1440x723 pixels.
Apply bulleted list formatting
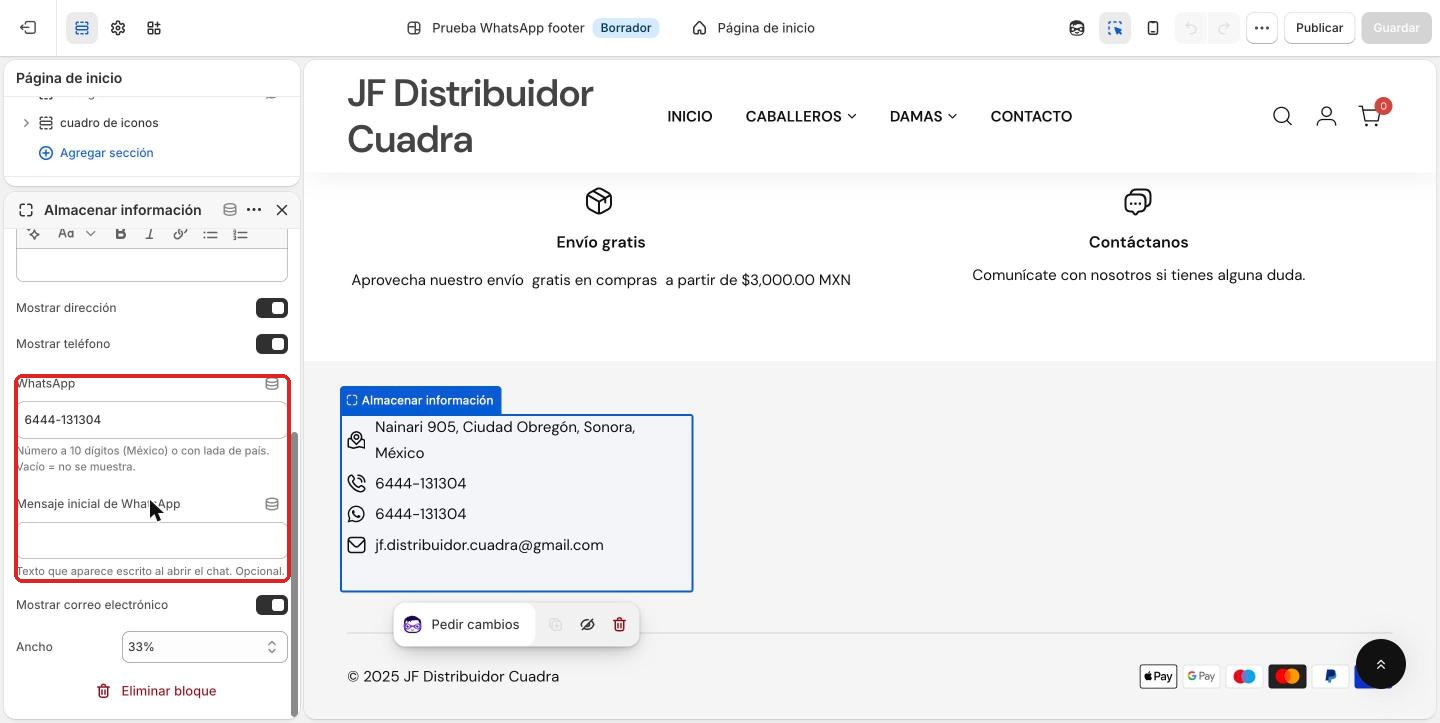tap(210, 233)
